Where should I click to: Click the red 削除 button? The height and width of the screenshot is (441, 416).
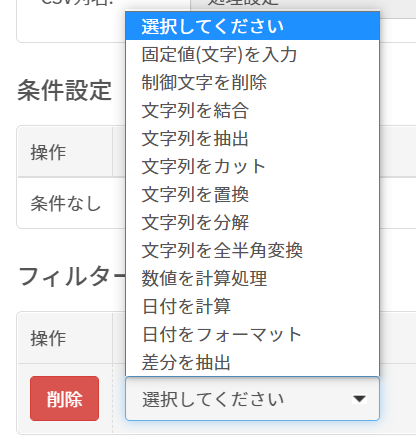point(64,399)
